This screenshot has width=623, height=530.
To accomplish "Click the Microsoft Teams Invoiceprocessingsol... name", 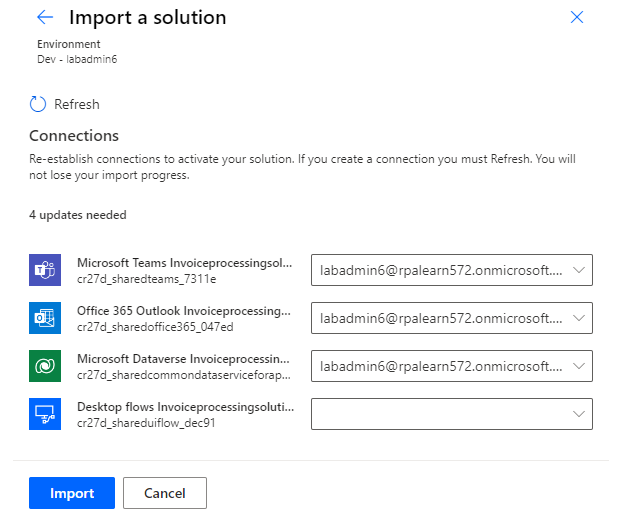I will 184,263.
